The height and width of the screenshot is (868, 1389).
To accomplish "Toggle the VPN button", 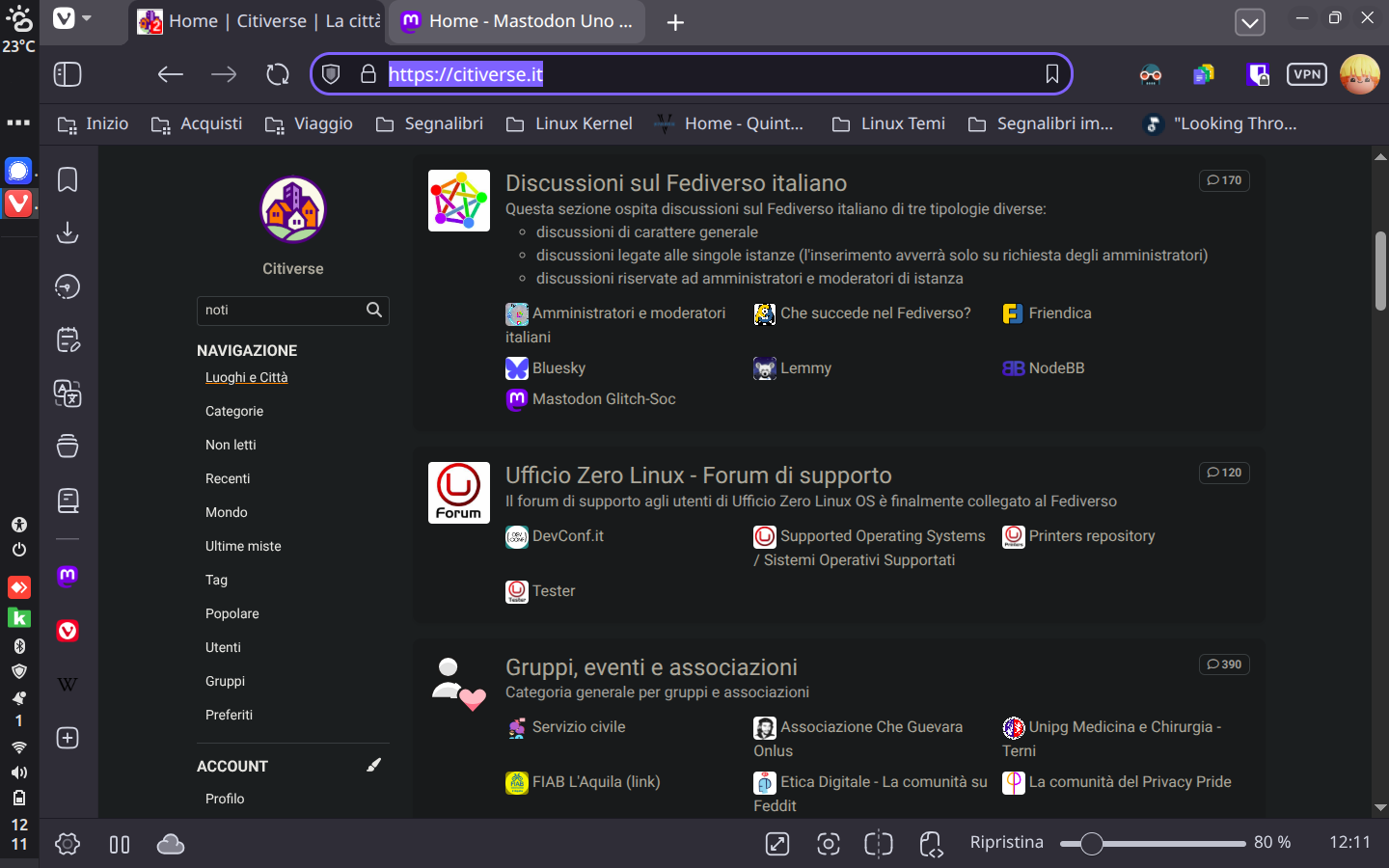I will [x=1307, y=74].
